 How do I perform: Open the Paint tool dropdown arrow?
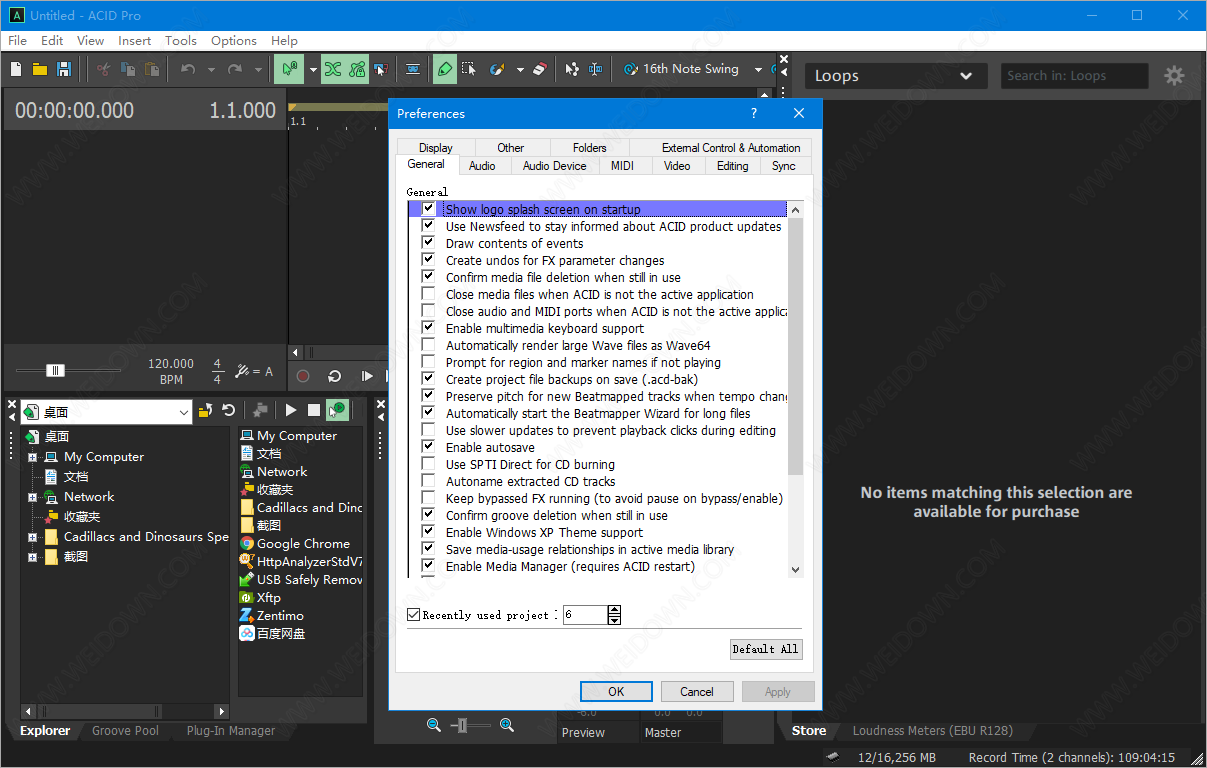click(520, 69)
